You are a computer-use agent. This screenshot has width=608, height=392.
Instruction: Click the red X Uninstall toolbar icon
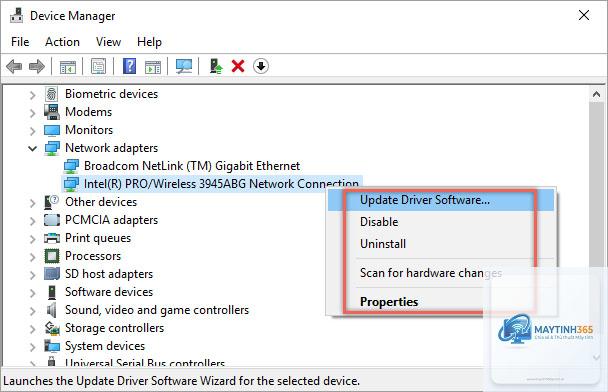(238, 66)
